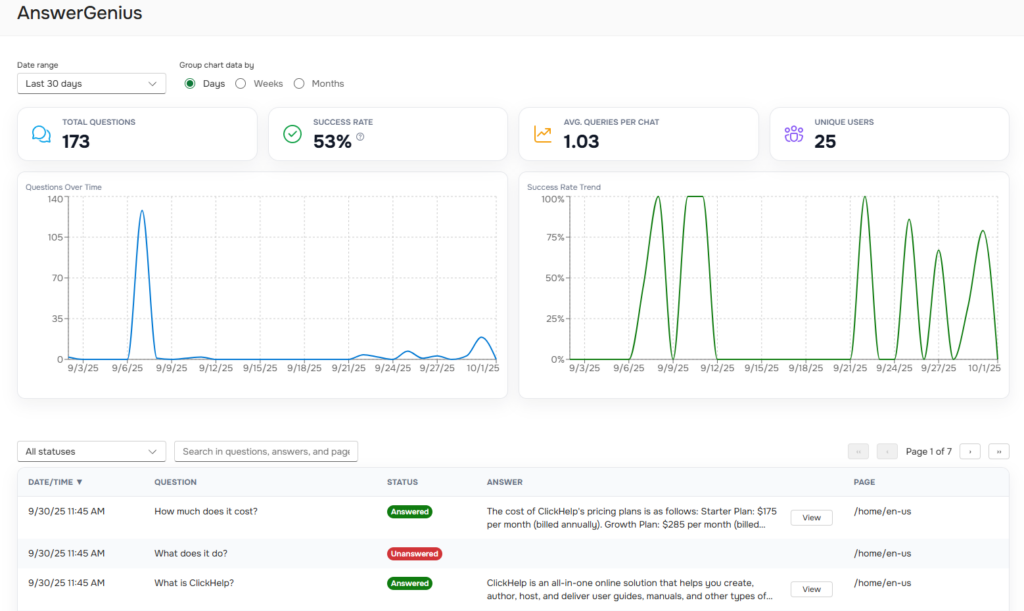Select the Months radio button
Screen dimensions: 1024x611
coord(299,84)
